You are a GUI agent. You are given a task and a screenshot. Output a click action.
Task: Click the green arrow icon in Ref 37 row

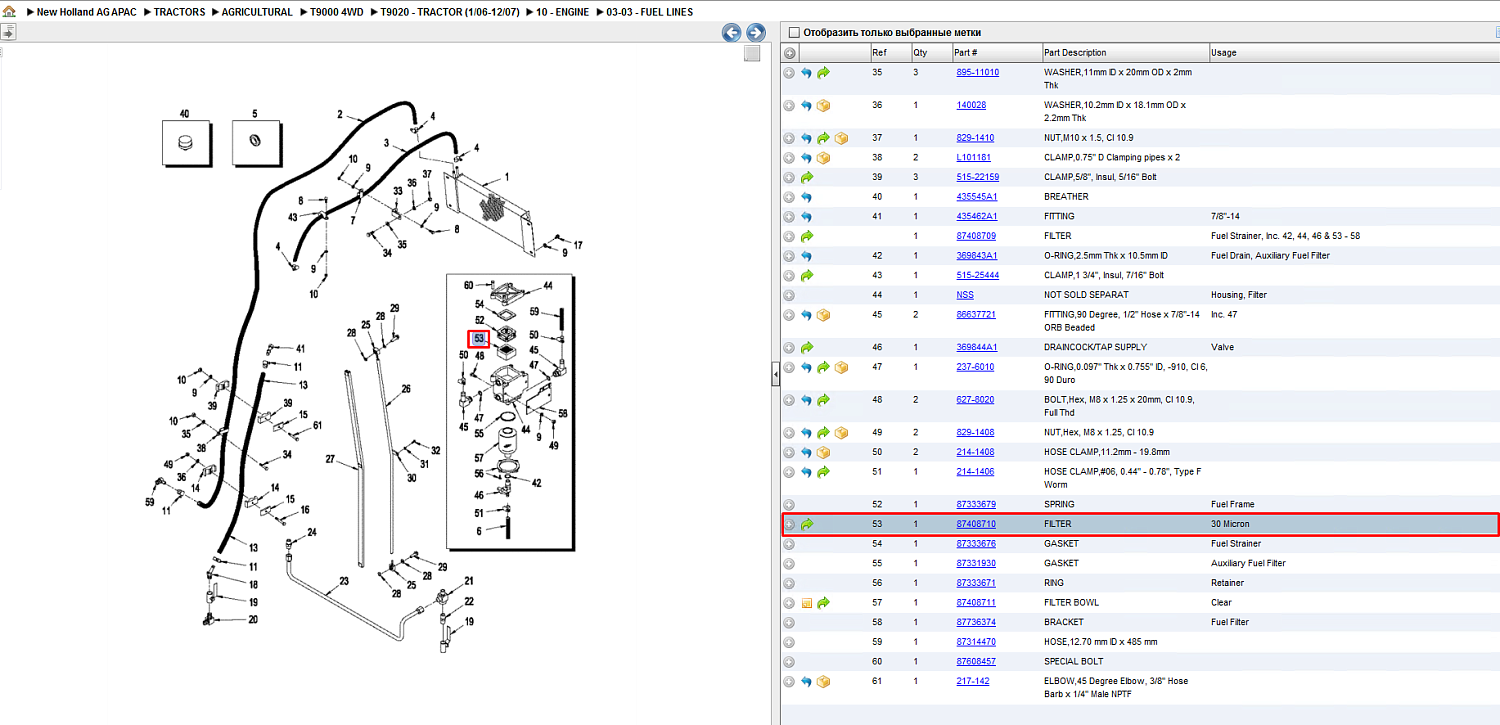click(823, 138)
